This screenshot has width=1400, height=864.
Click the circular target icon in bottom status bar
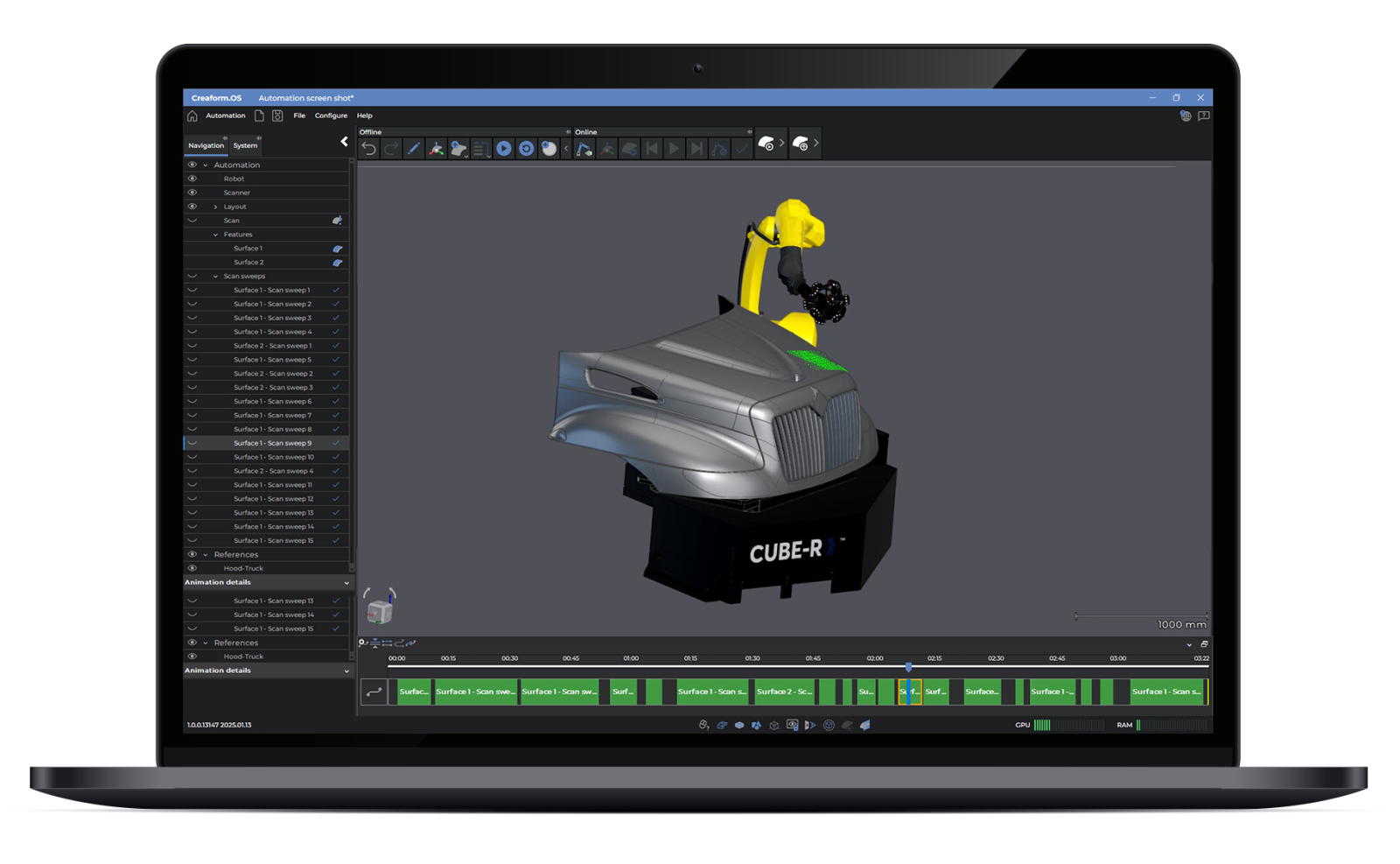click(x=829, y=725)
